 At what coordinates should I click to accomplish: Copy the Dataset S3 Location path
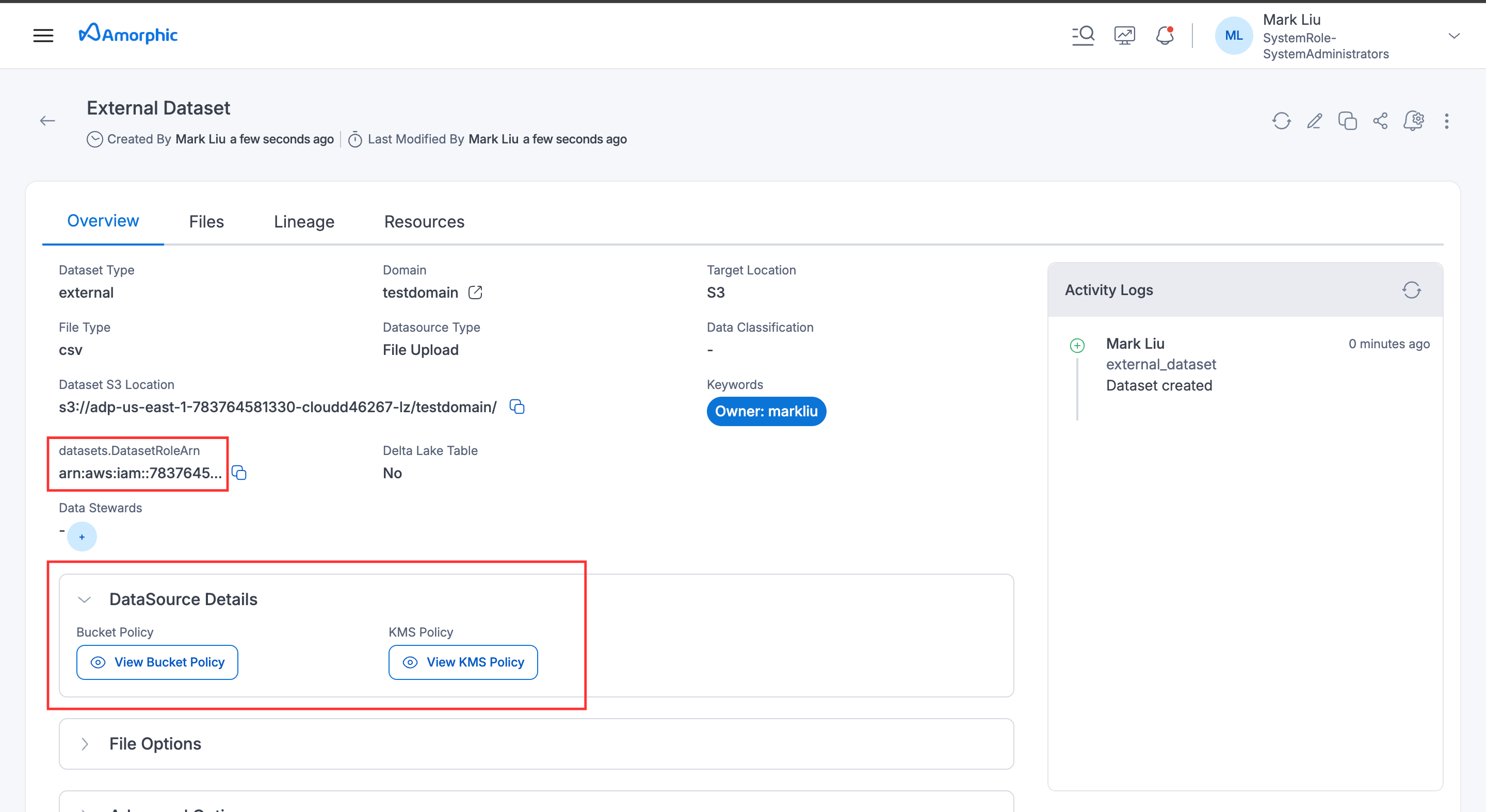pyautogui.click(x=517, y=407)
